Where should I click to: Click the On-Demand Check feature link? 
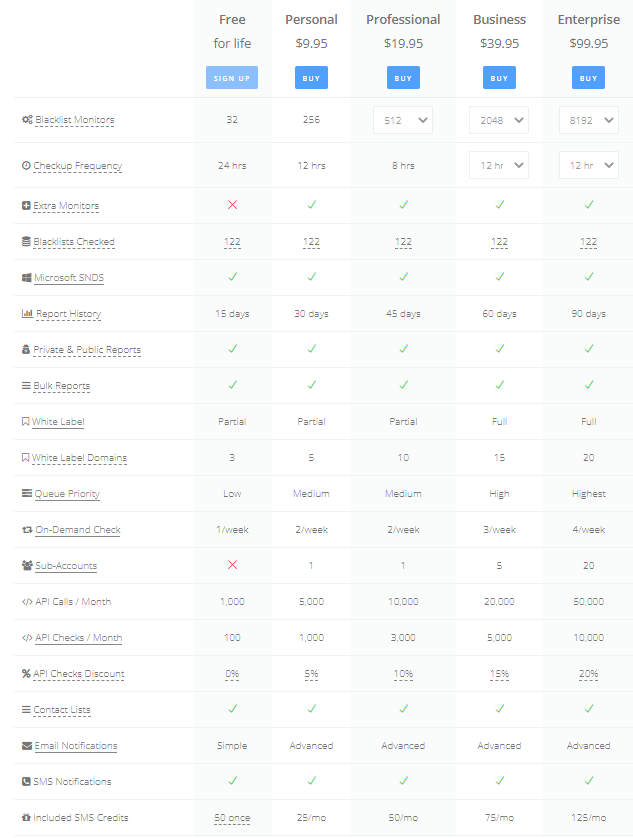[78, 530]
